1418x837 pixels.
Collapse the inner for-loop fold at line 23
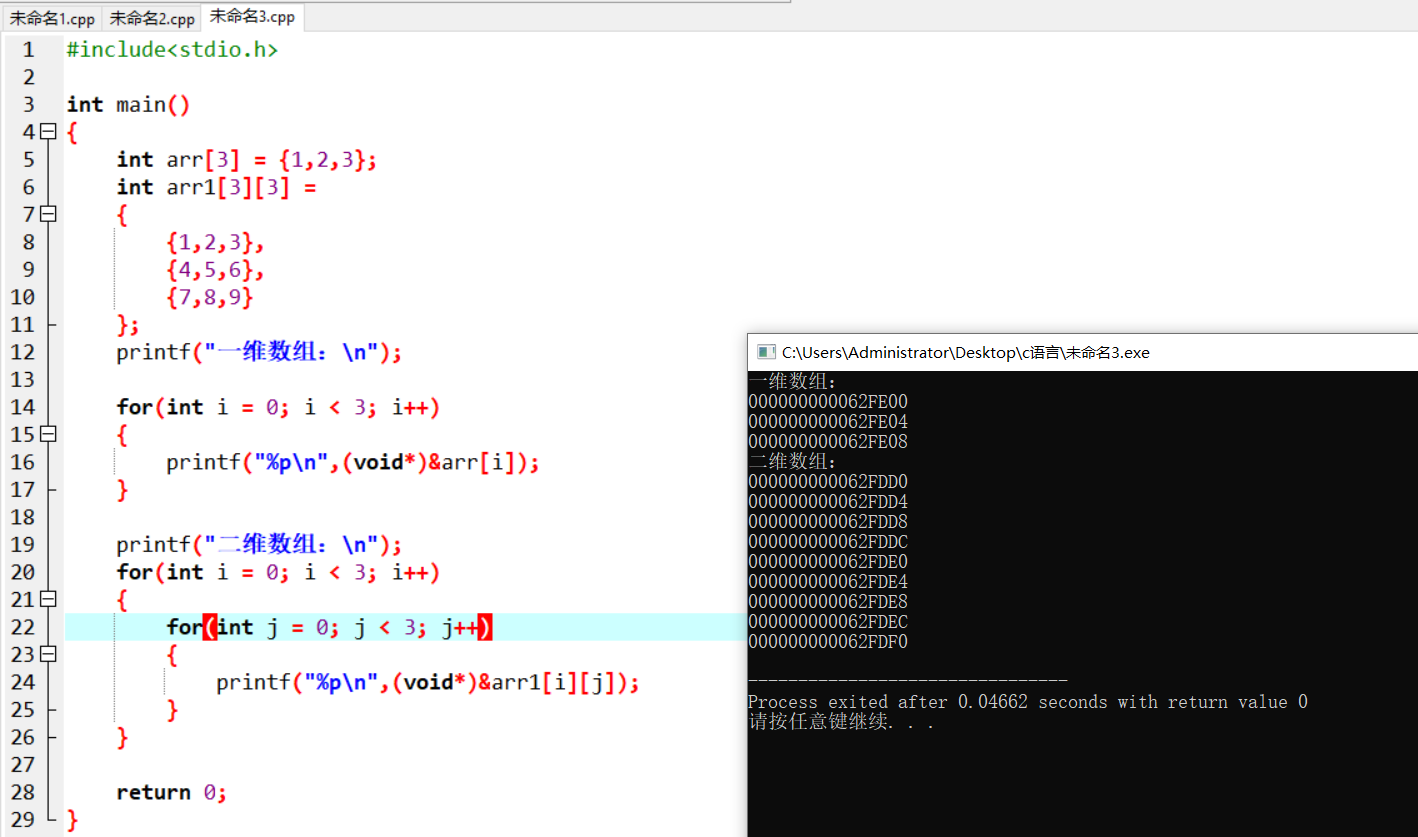(x=48, y=654)
